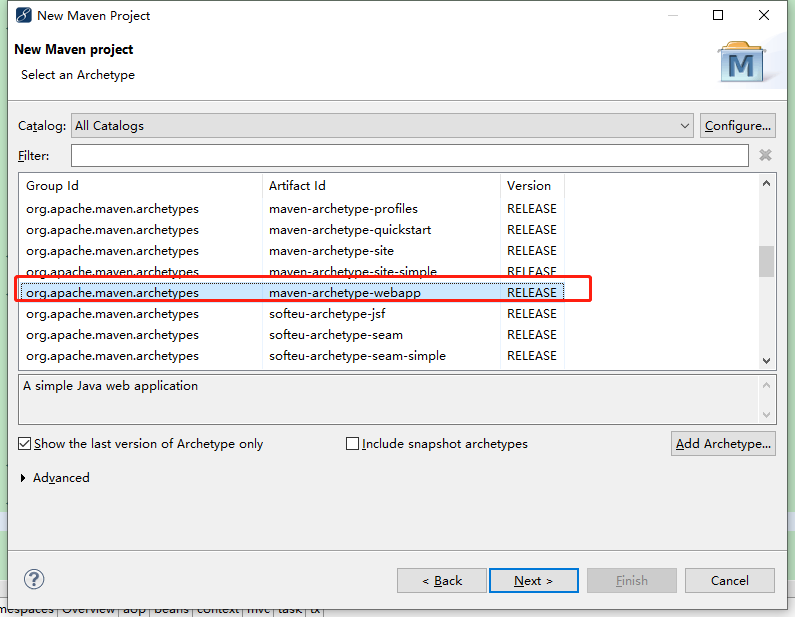Click the New Maven Project title icon
The height and width of the screenshot is (617, 795).
click(x=23, y=15)
